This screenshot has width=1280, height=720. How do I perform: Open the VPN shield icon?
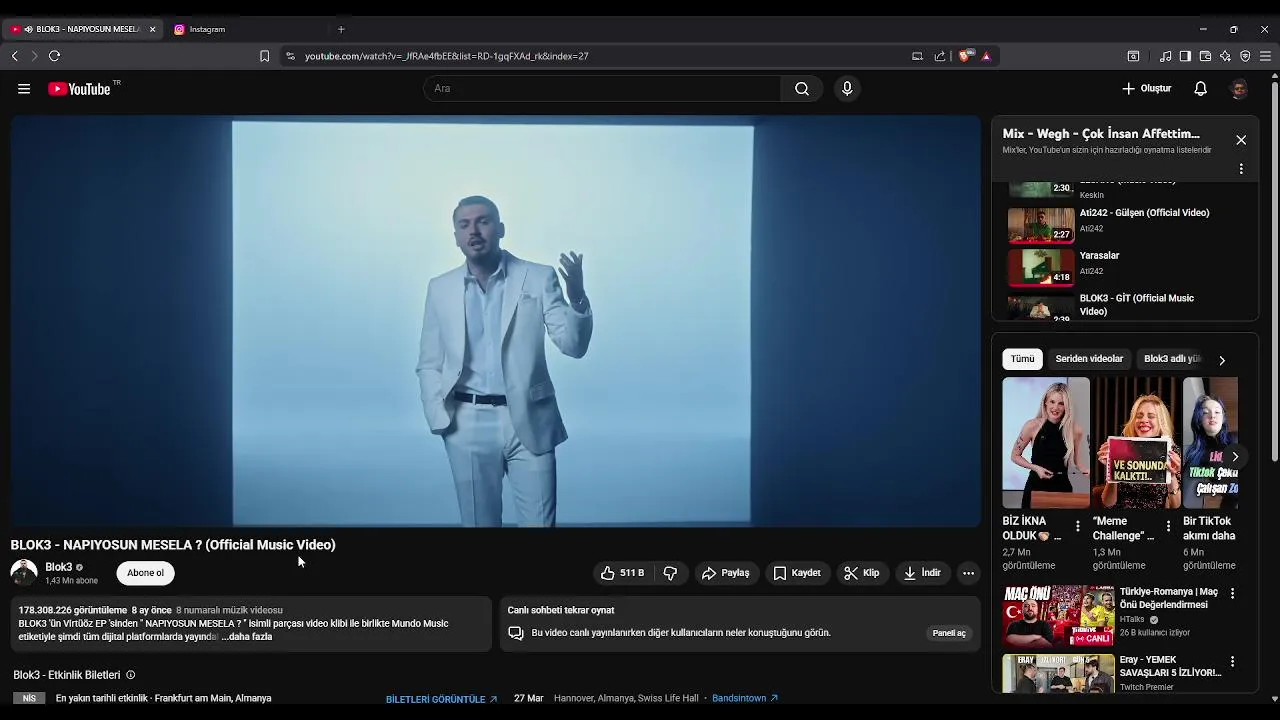1245,56
